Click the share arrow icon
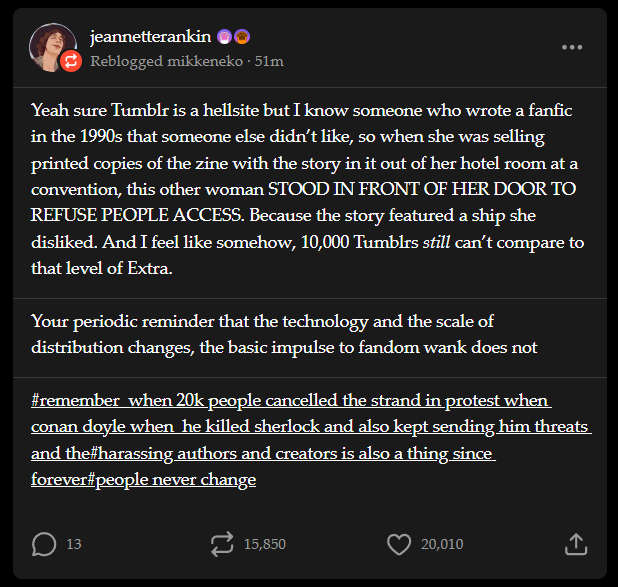Screen dimensions: 618x587 tap(576, 544)
